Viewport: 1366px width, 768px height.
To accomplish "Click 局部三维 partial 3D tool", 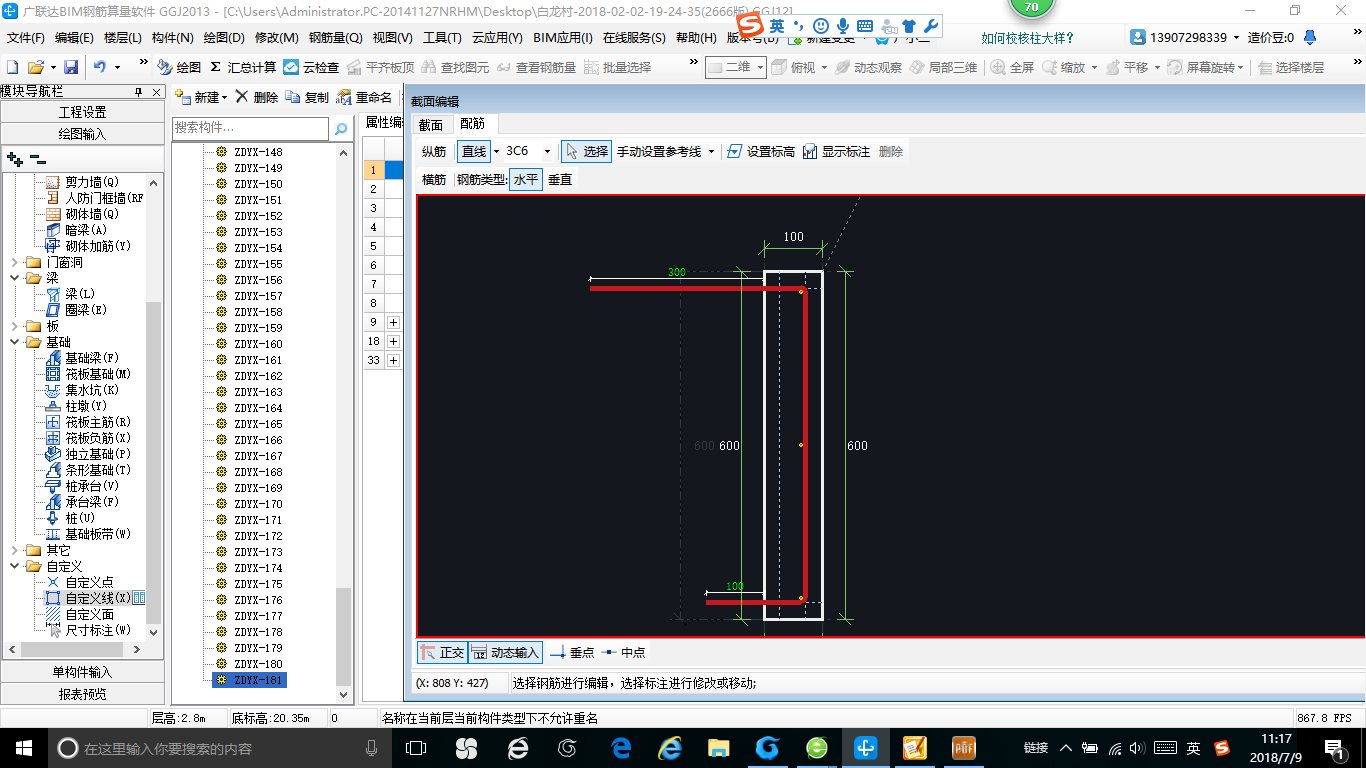I will (x=943, y=67).
